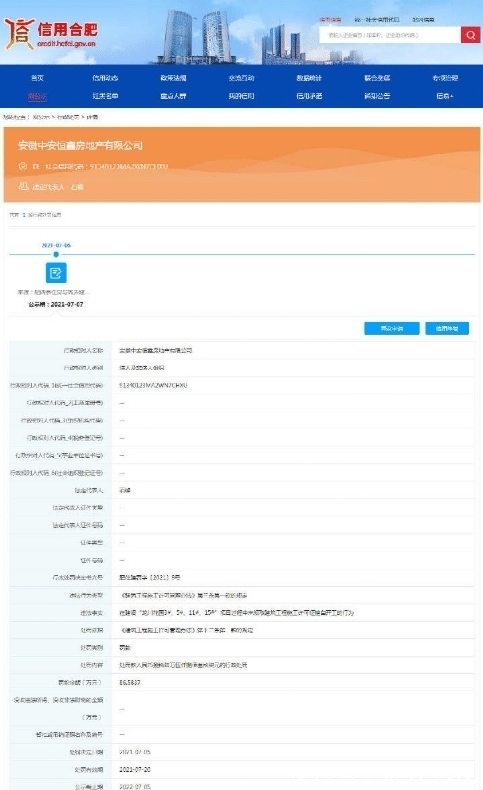Click the 信用修复 blue button

[x=447, y=328]
